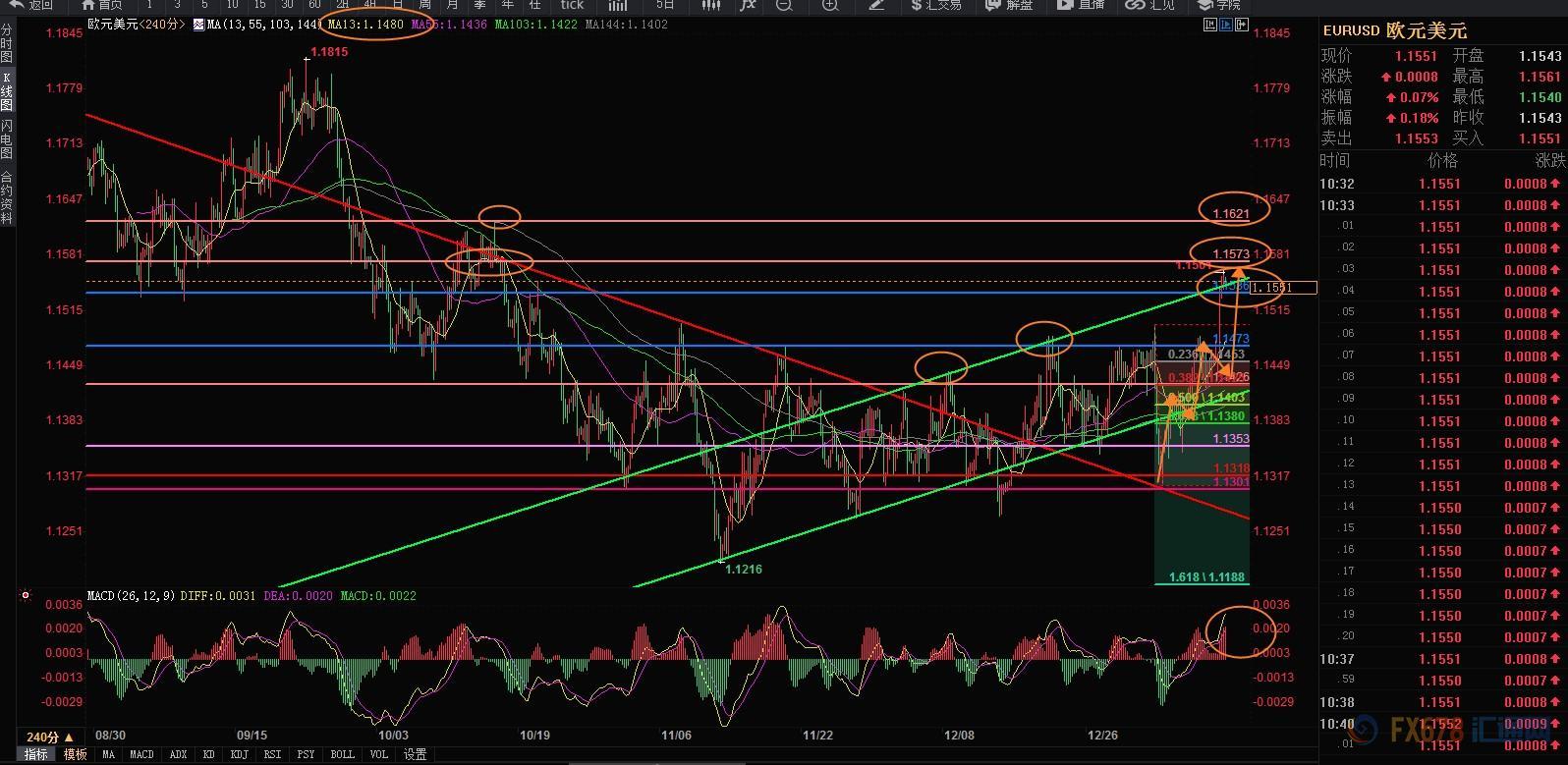Zoom out the chart
The width and height of the screenshot is (1568, 765).
[x=784, y=5]
